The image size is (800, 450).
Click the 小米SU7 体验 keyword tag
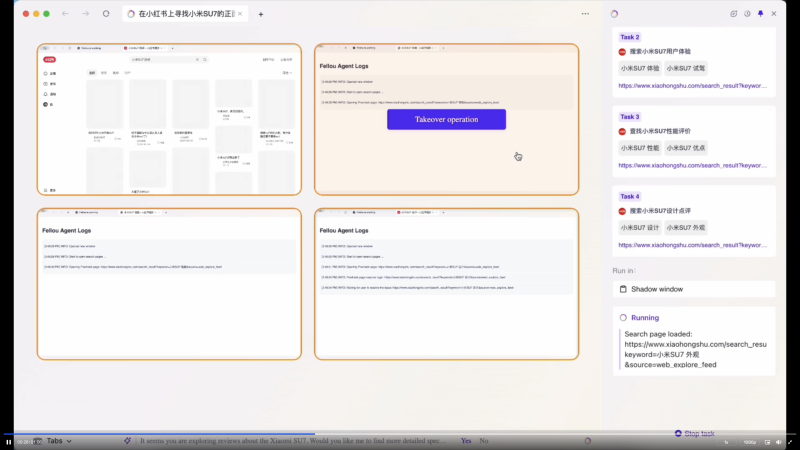(x=640, y=68)
